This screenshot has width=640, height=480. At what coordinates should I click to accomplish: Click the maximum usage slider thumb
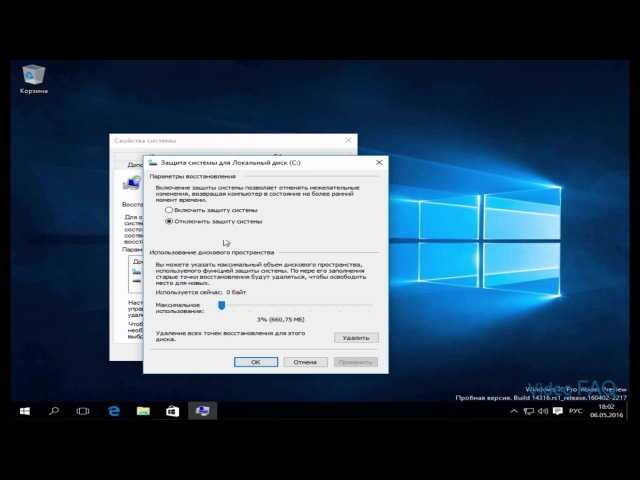tap(221, 305)
